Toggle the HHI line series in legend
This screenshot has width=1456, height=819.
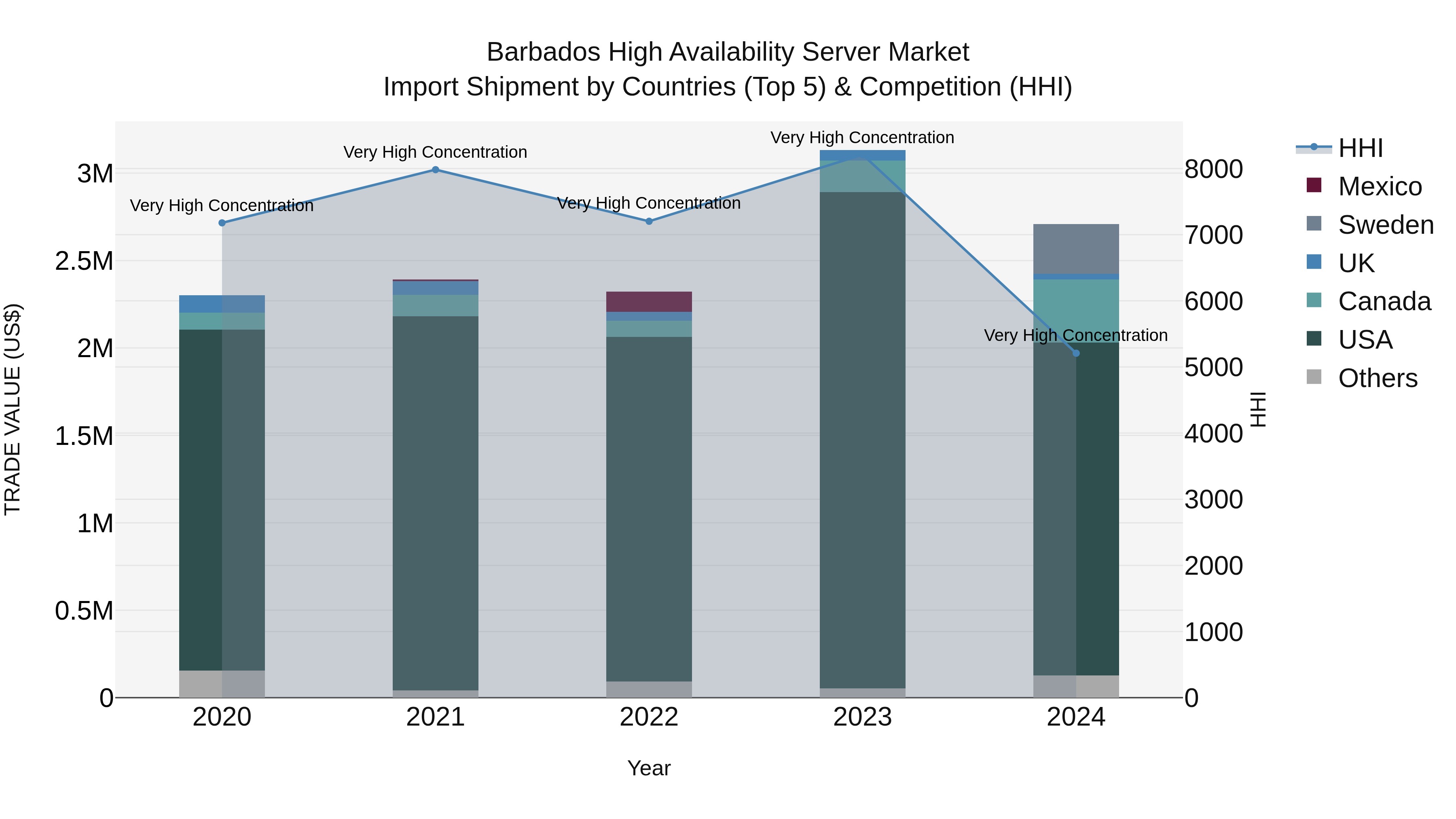(x=1340, y=148)
